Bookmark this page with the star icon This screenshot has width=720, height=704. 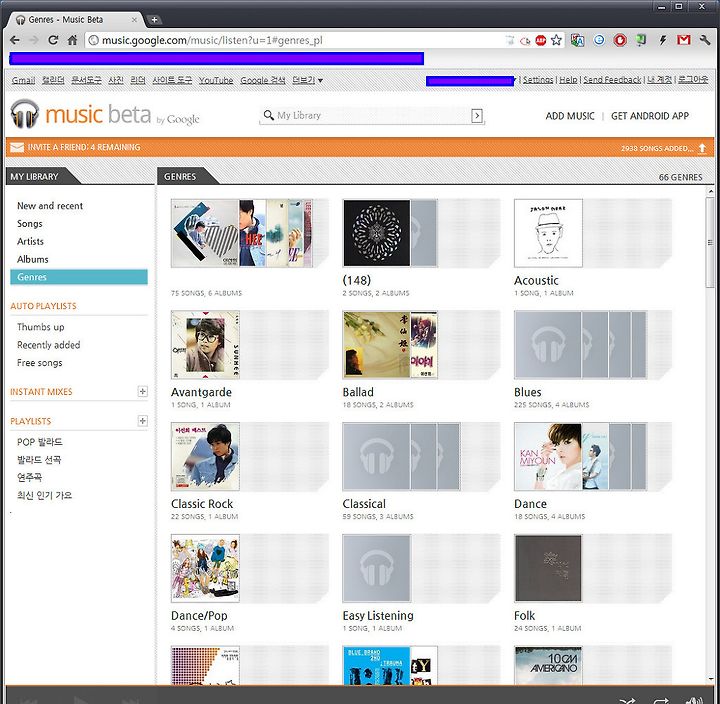coord(556,40)
